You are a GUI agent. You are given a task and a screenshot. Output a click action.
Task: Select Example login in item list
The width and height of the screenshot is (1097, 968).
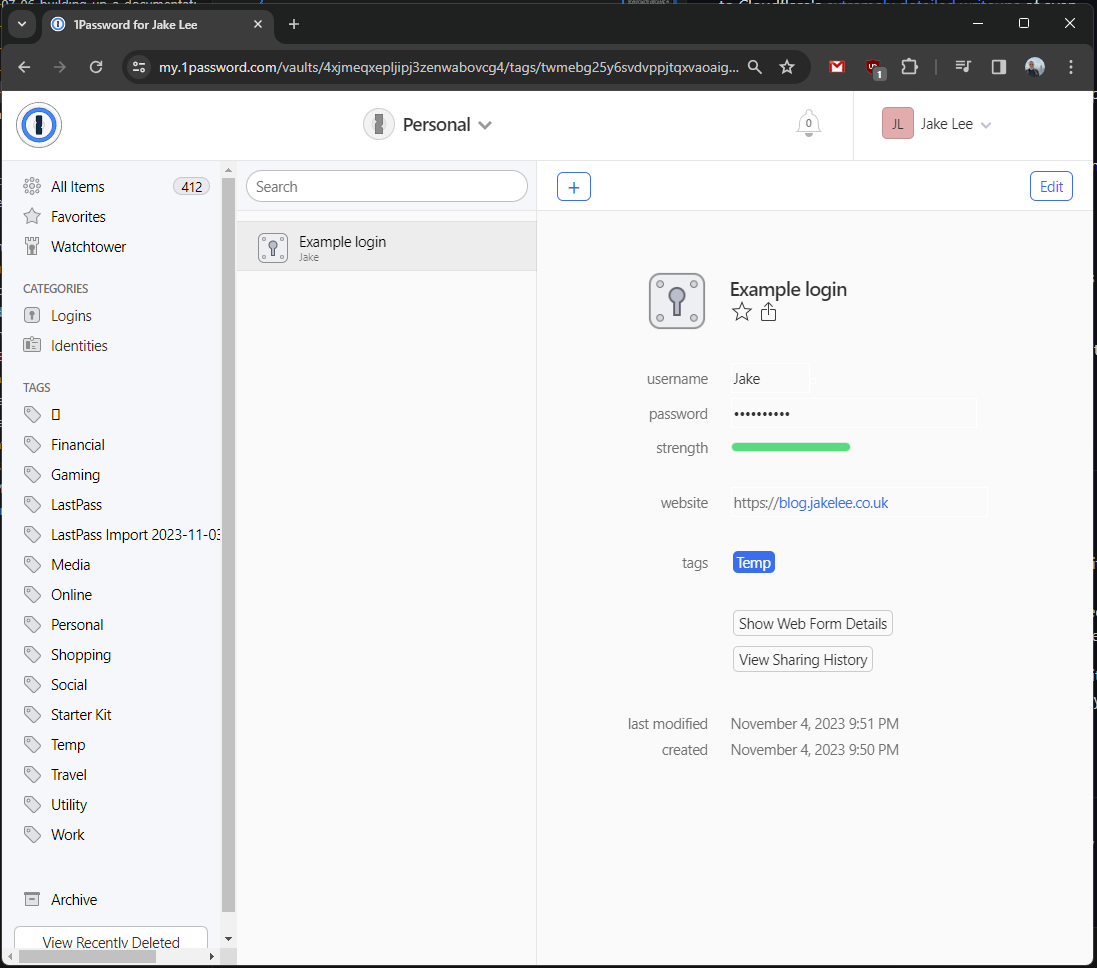click(x=387, y=247)
